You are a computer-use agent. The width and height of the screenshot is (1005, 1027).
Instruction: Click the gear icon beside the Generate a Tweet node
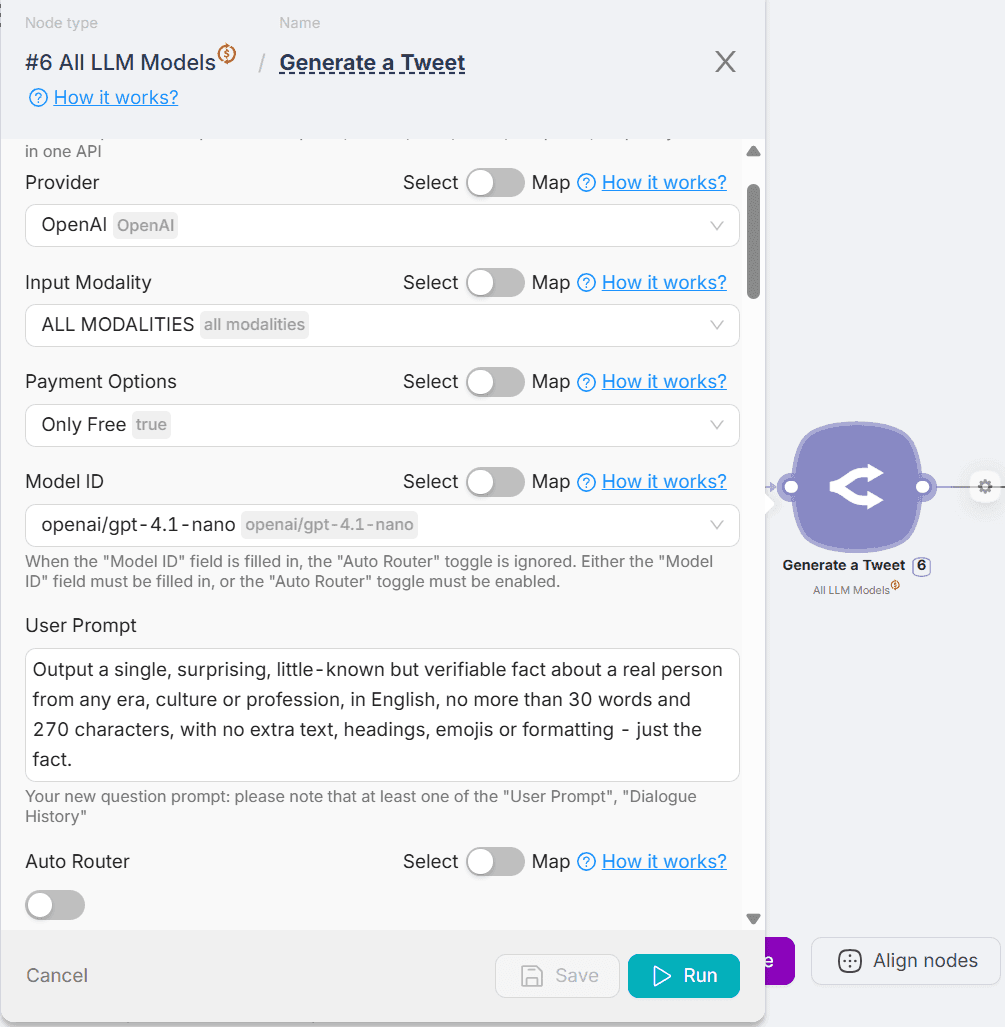pyautogui.click(x=985, y=487)
